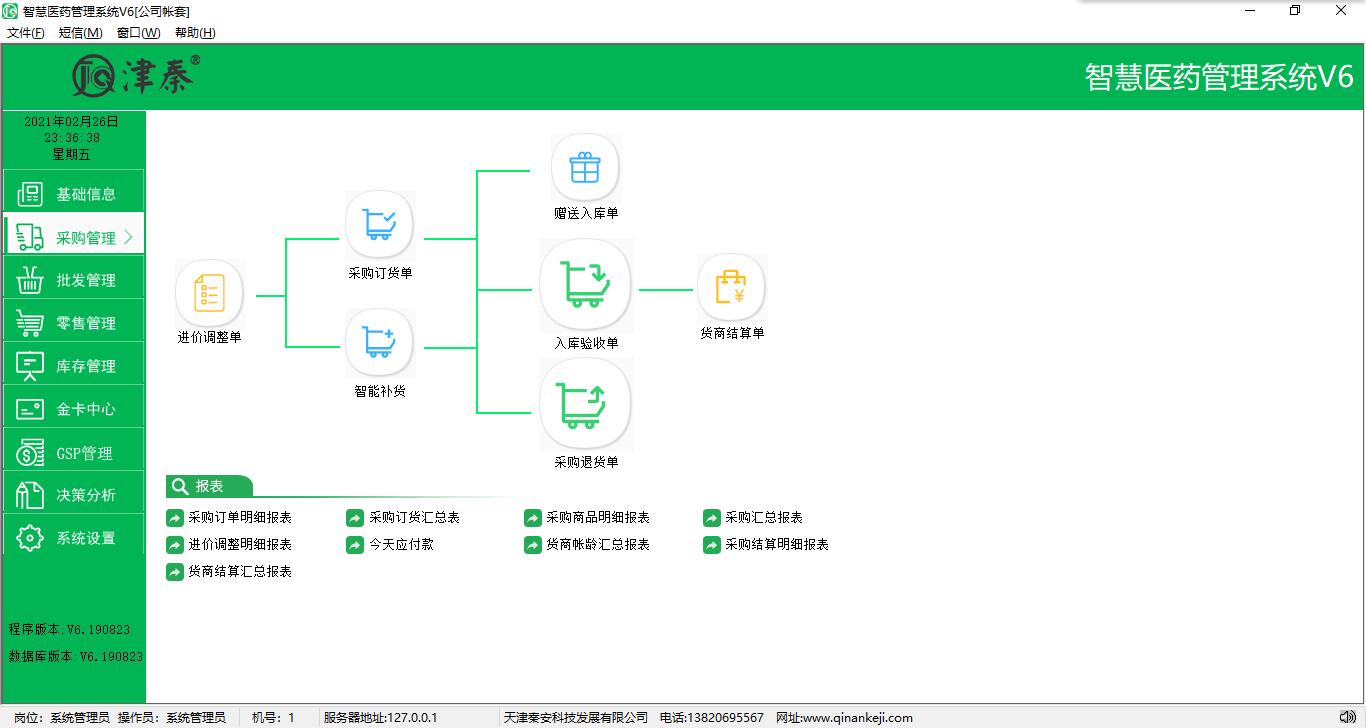The height and width of the screenshot is (728, 1366).
Task: Click the 赠送入库单 gift box icon
Action: click(585, 168)
